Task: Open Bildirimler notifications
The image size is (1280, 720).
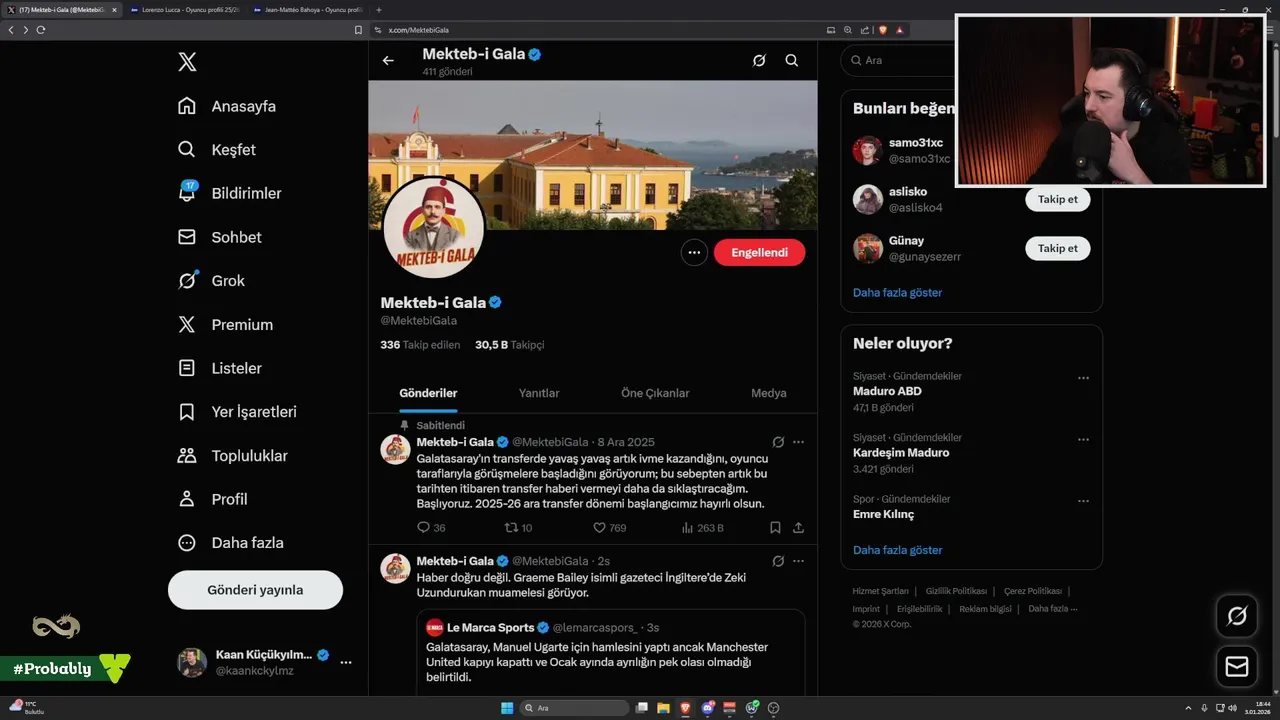Action: coord(229,193)
